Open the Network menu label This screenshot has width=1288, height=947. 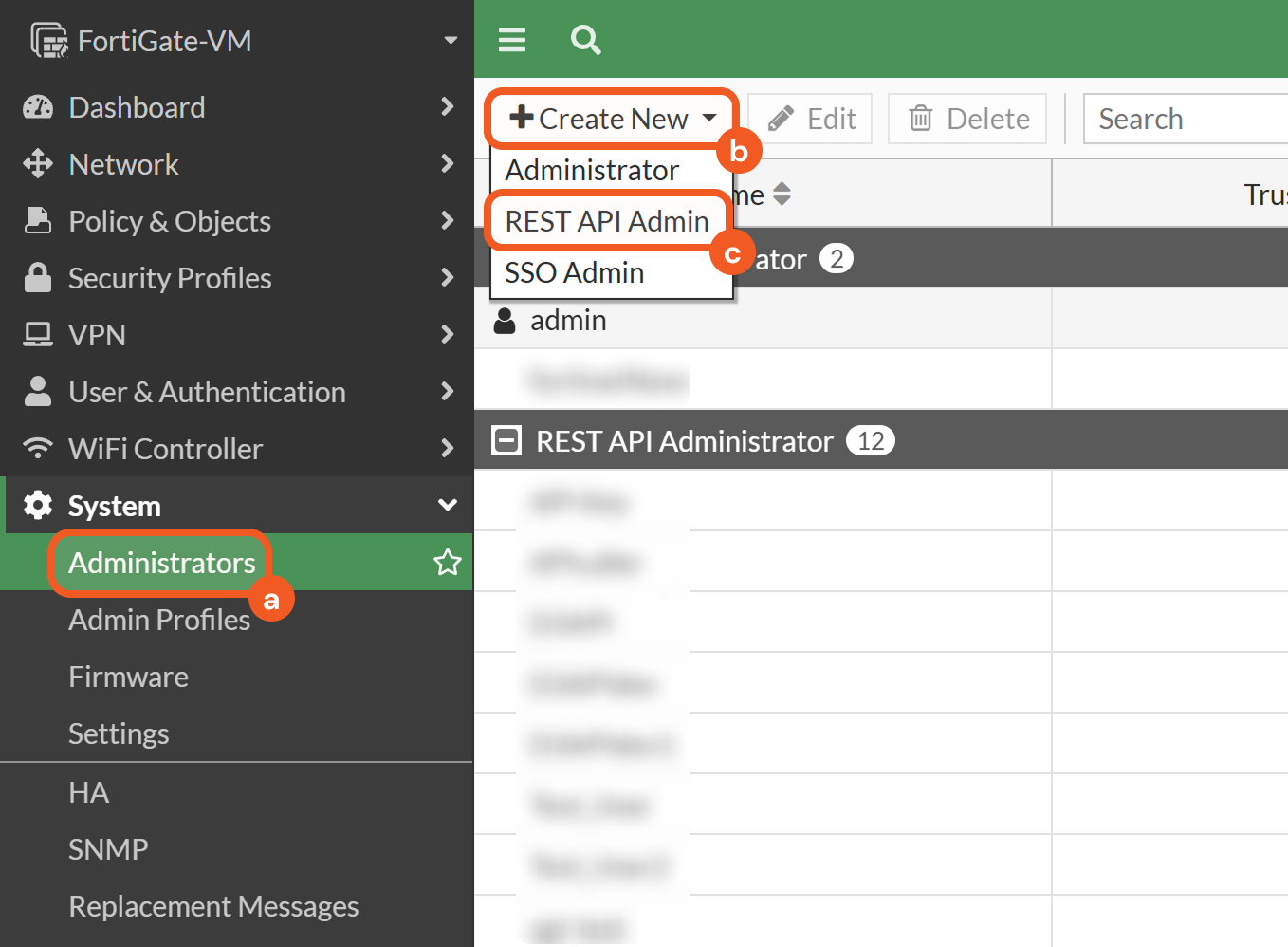(124, 164)
